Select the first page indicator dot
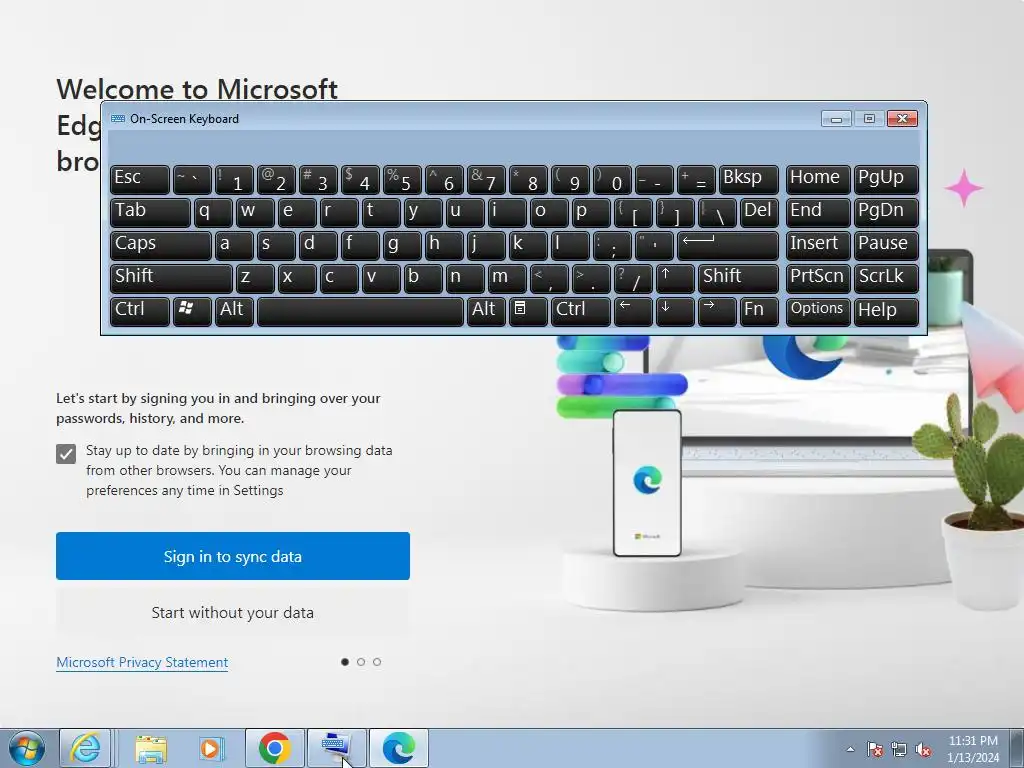This screenshot has height=768, width=1024. pyautogui.click(x=345, y=662)
